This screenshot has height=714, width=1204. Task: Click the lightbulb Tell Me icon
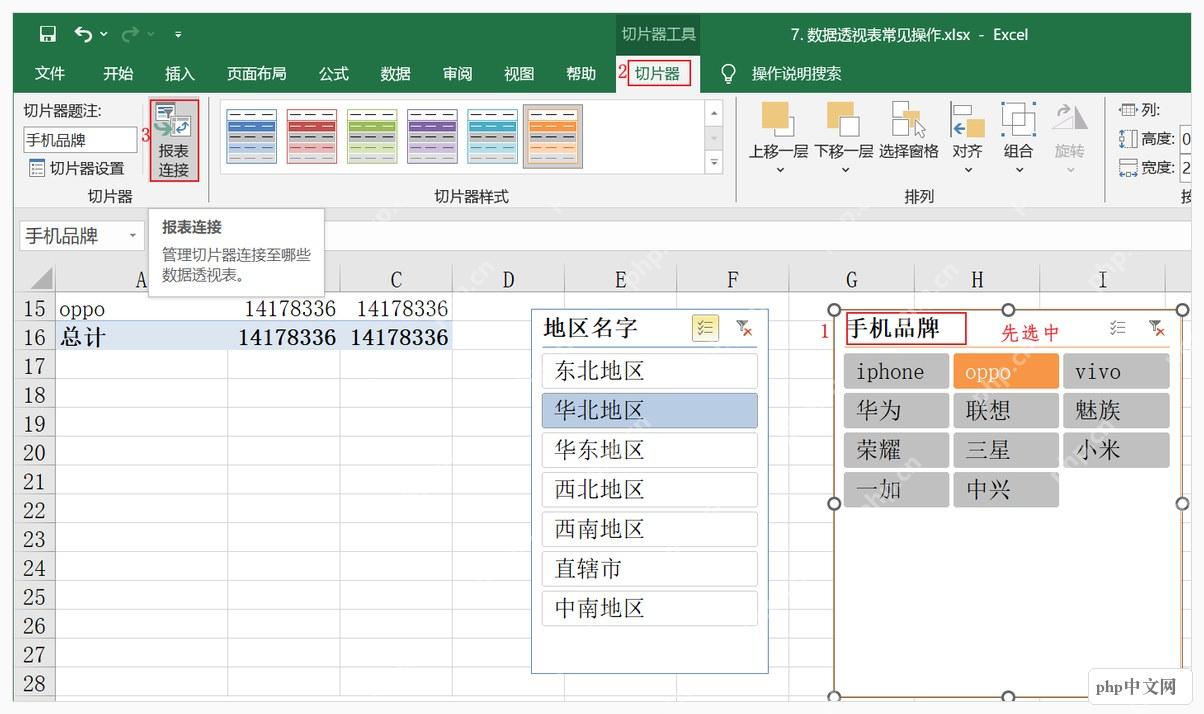click(x=729, y=74)
